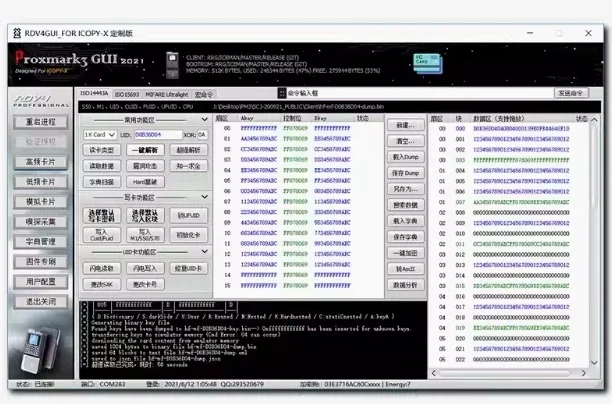
Task: Click the 知一求全 button
Action: pyautogui.click(x=189, y=166)
